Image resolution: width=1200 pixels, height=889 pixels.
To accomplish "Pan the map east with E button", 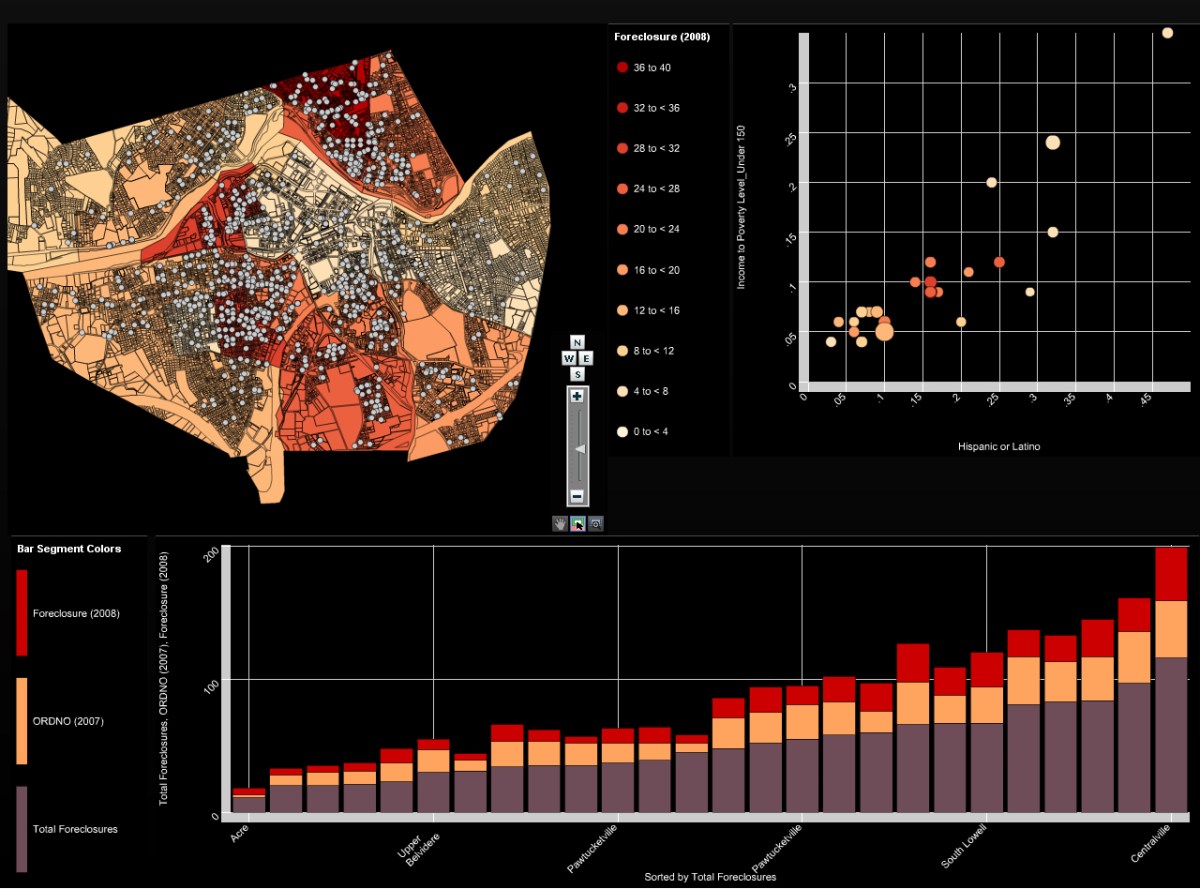I will [x=586, y=358].
